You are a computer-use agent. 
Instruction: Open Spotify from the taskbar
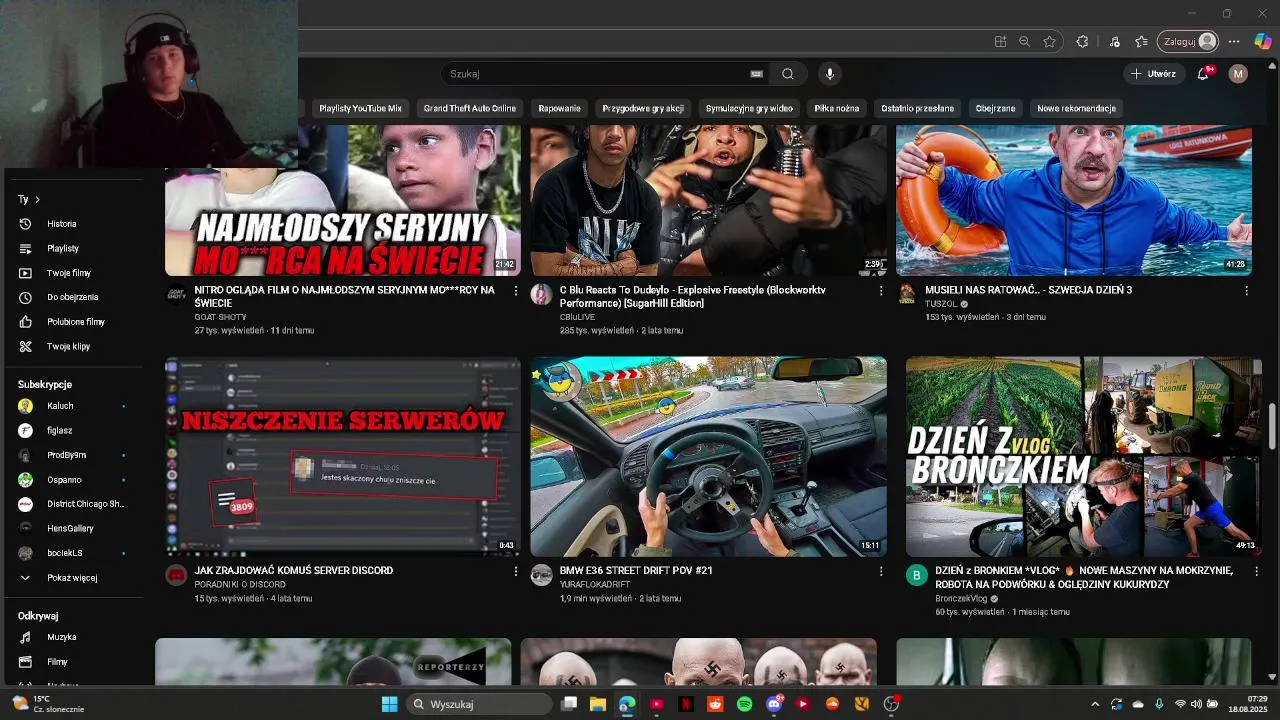(744, 704)
